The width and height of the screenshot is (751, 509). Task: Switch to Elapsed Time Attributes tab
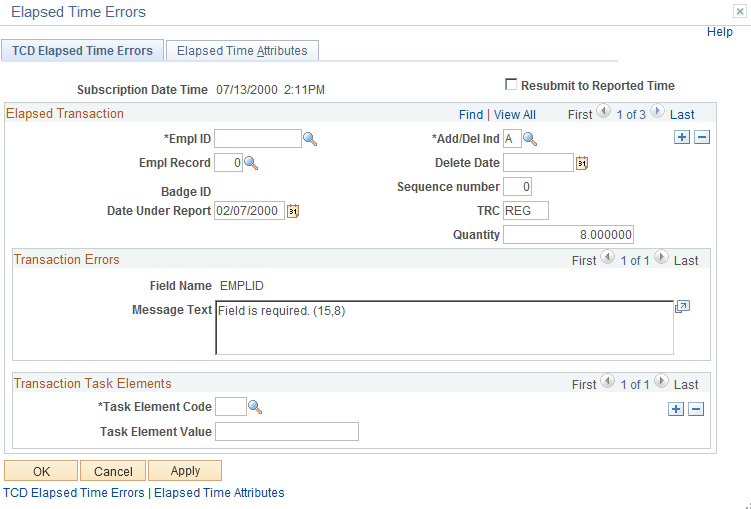[242, 51]
